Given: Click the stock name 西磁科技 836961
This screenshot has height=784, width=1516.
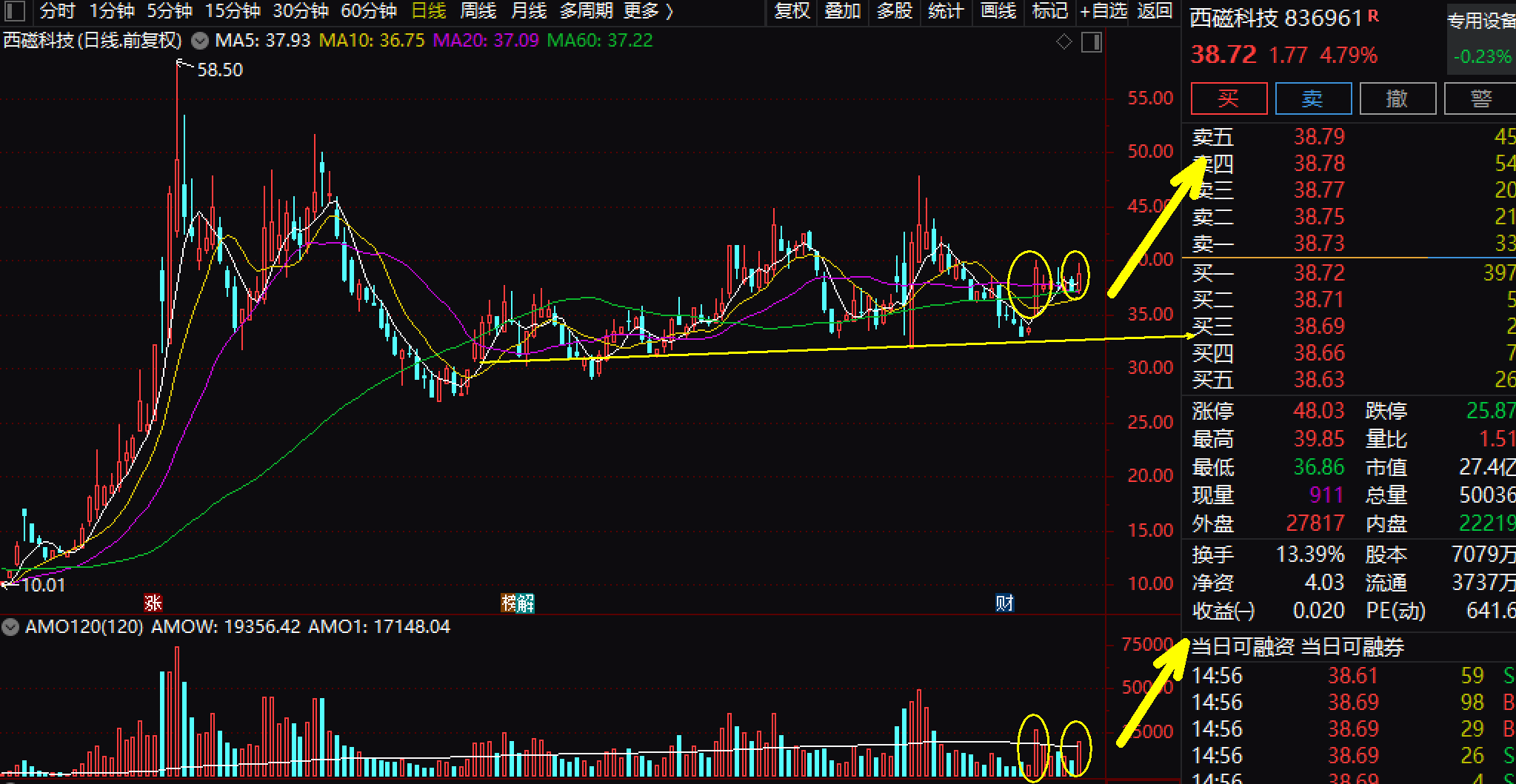Looking at the screenshot, I should tap(1276, 18).
